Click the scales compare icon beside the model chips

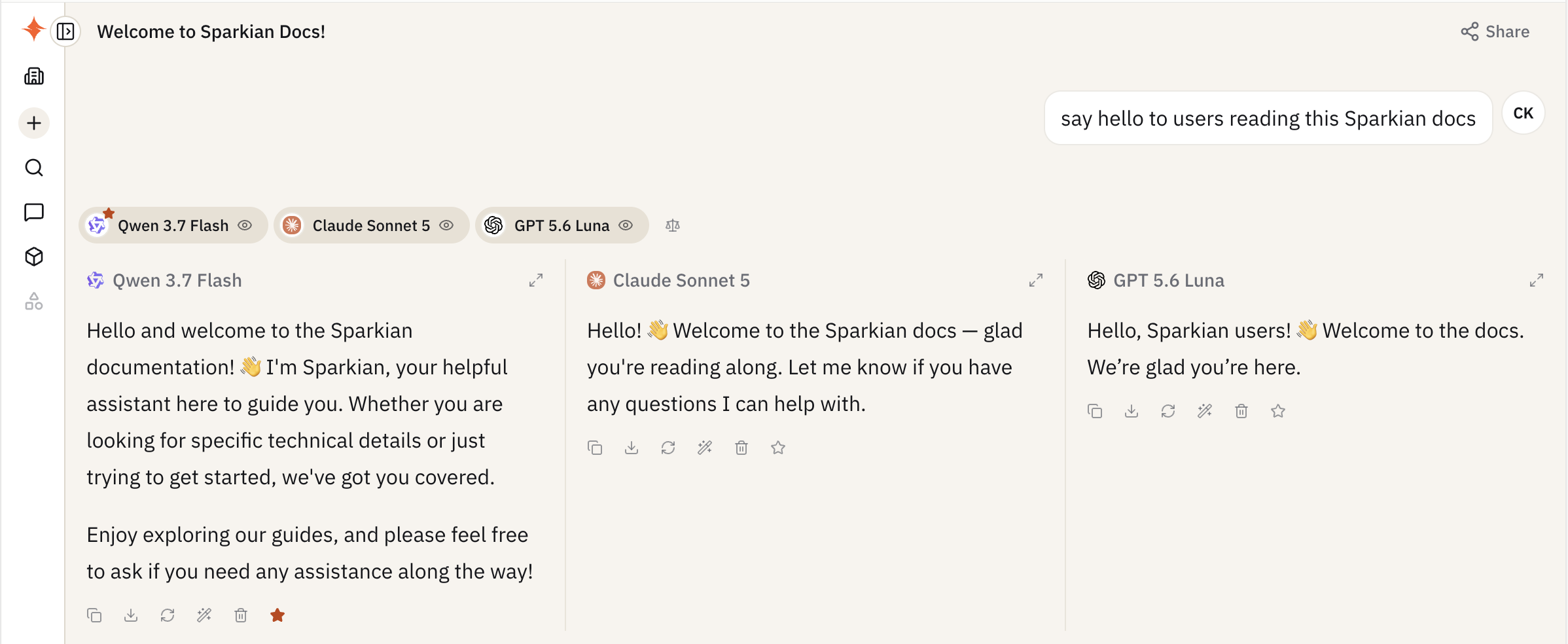[x=673, y=225]
